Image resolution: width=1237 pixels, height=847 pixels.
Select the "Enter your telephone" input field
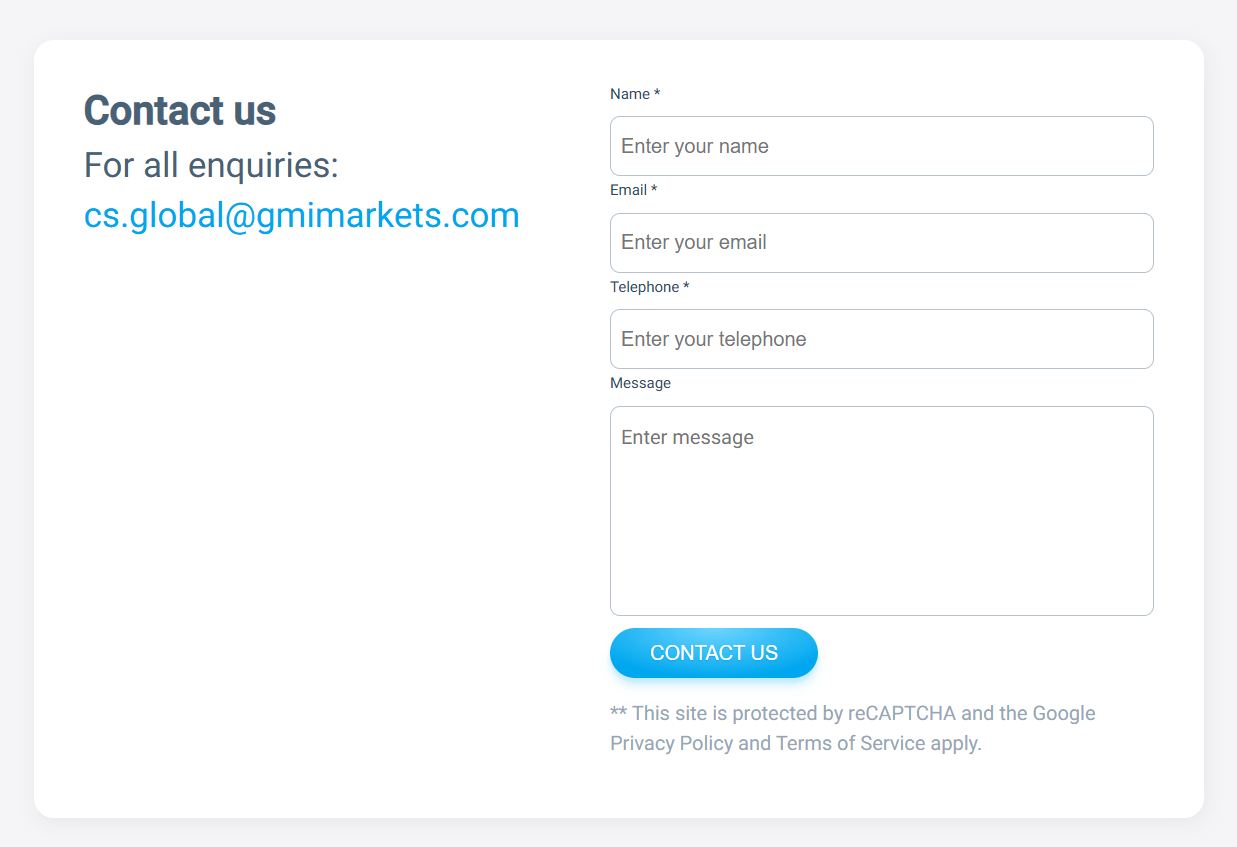pyautogui.click(x=881, y=339)
